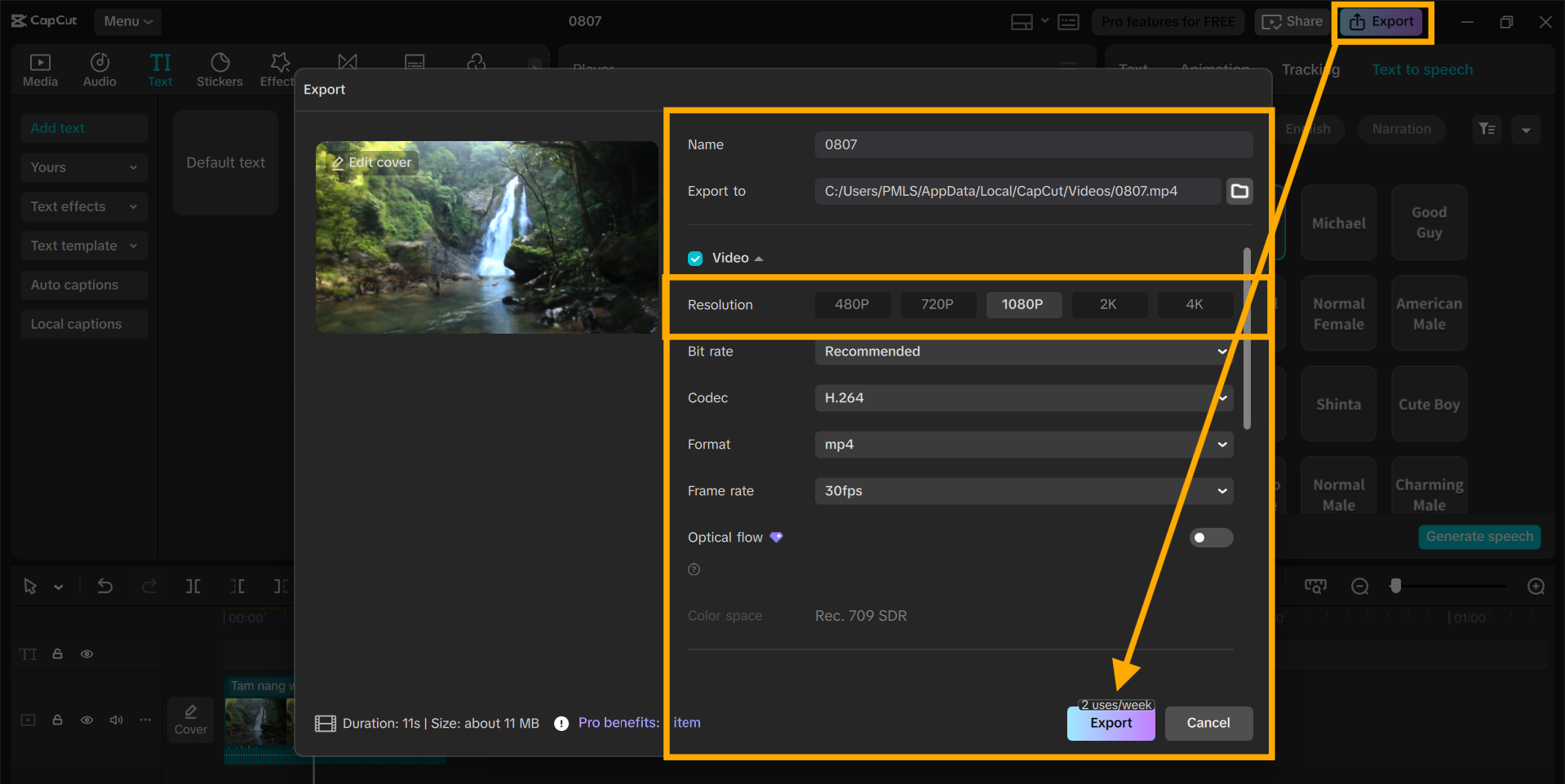
Task: Select the 4K resolution option
Action: click(1194, 304)
